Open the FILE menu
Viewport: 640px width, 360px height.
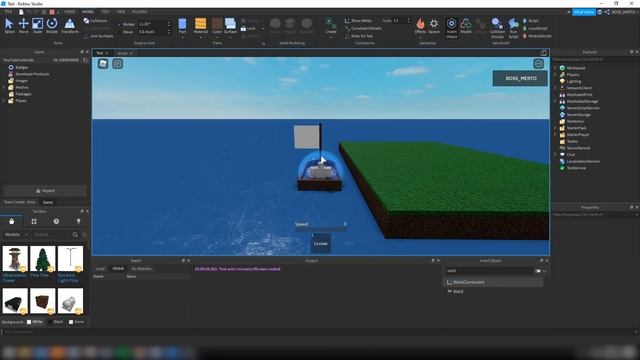click(x=8, y=12)
